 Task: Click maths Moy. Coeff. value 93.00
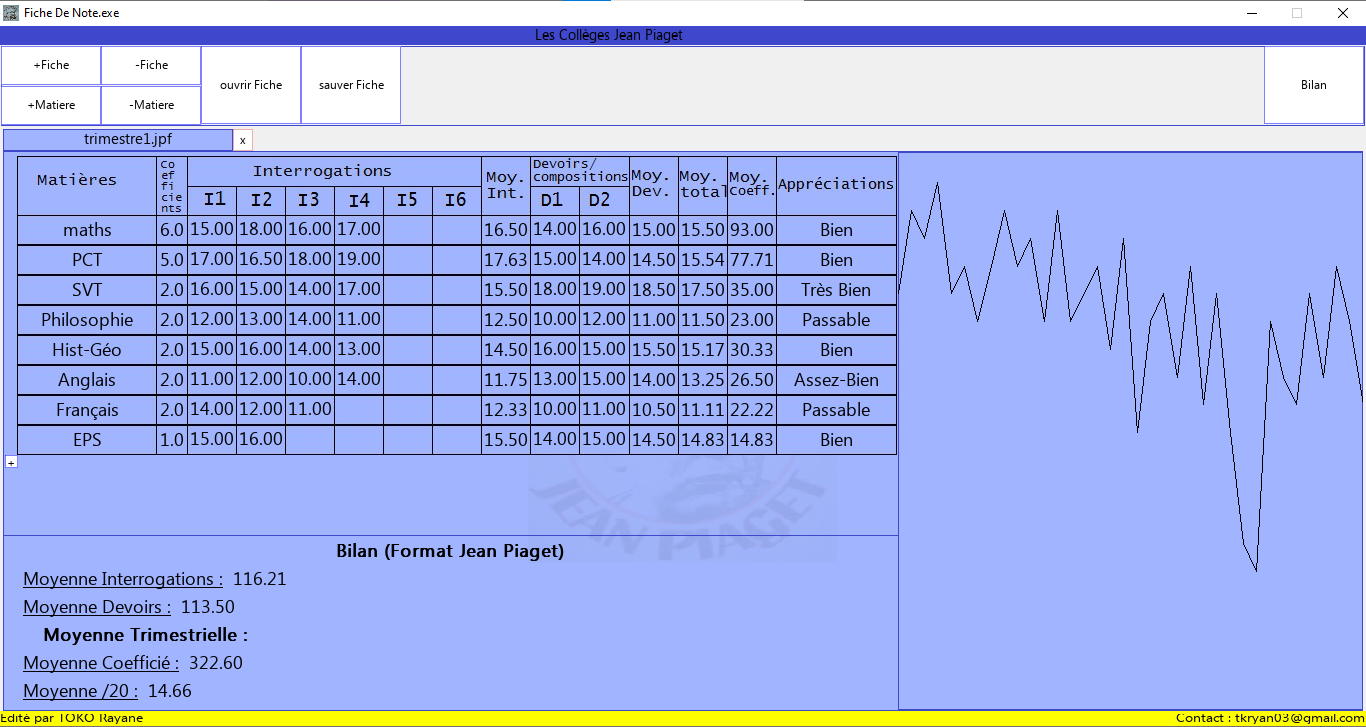coord(752,230)
